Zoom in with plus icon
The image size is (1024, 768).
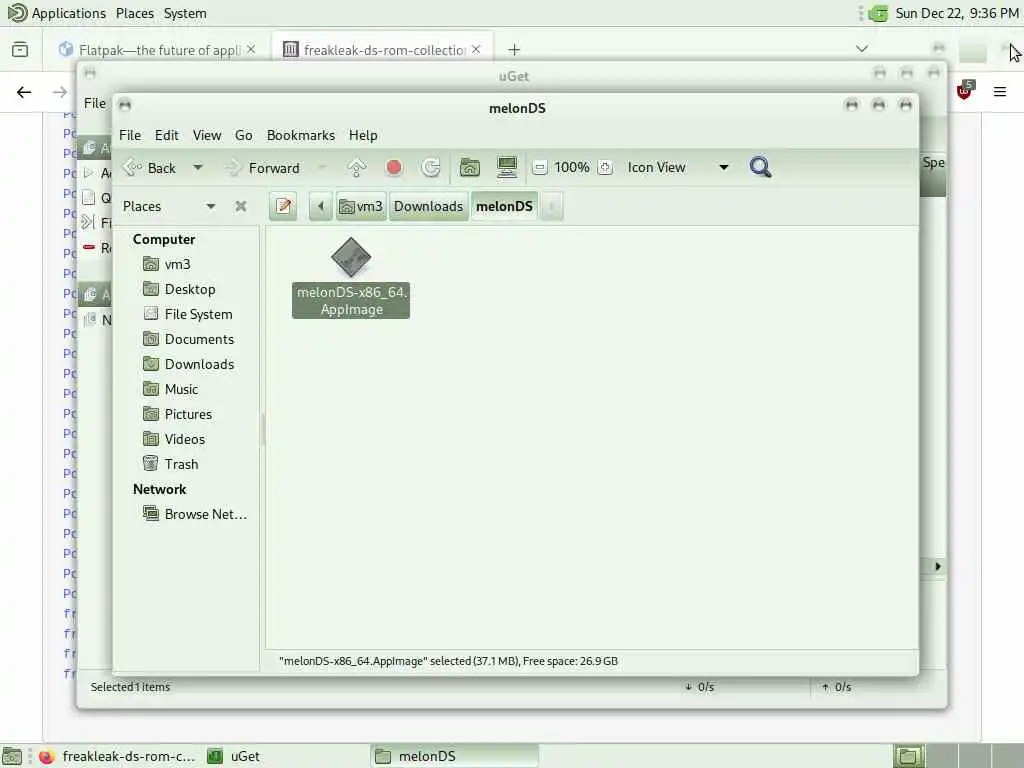tap(605, 168)
